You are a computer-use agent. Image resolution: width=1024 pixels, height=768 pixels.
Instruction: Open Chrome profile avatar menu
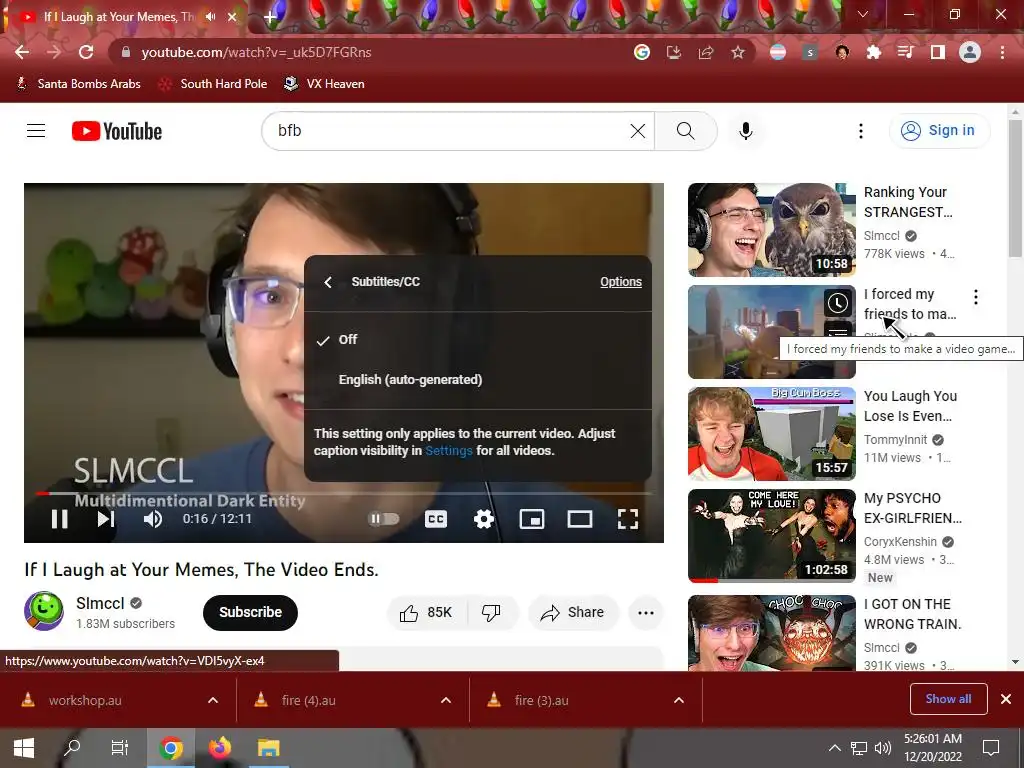[970, 52]
